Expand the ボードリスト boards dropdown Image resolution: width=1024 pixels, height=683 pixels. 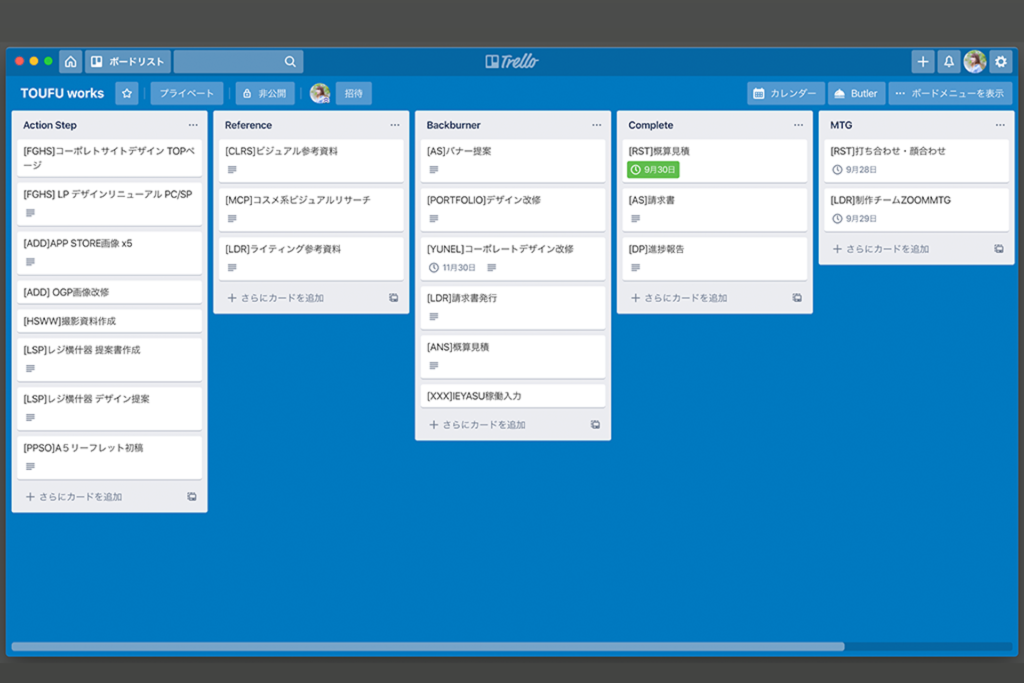(x=127, y=61)
